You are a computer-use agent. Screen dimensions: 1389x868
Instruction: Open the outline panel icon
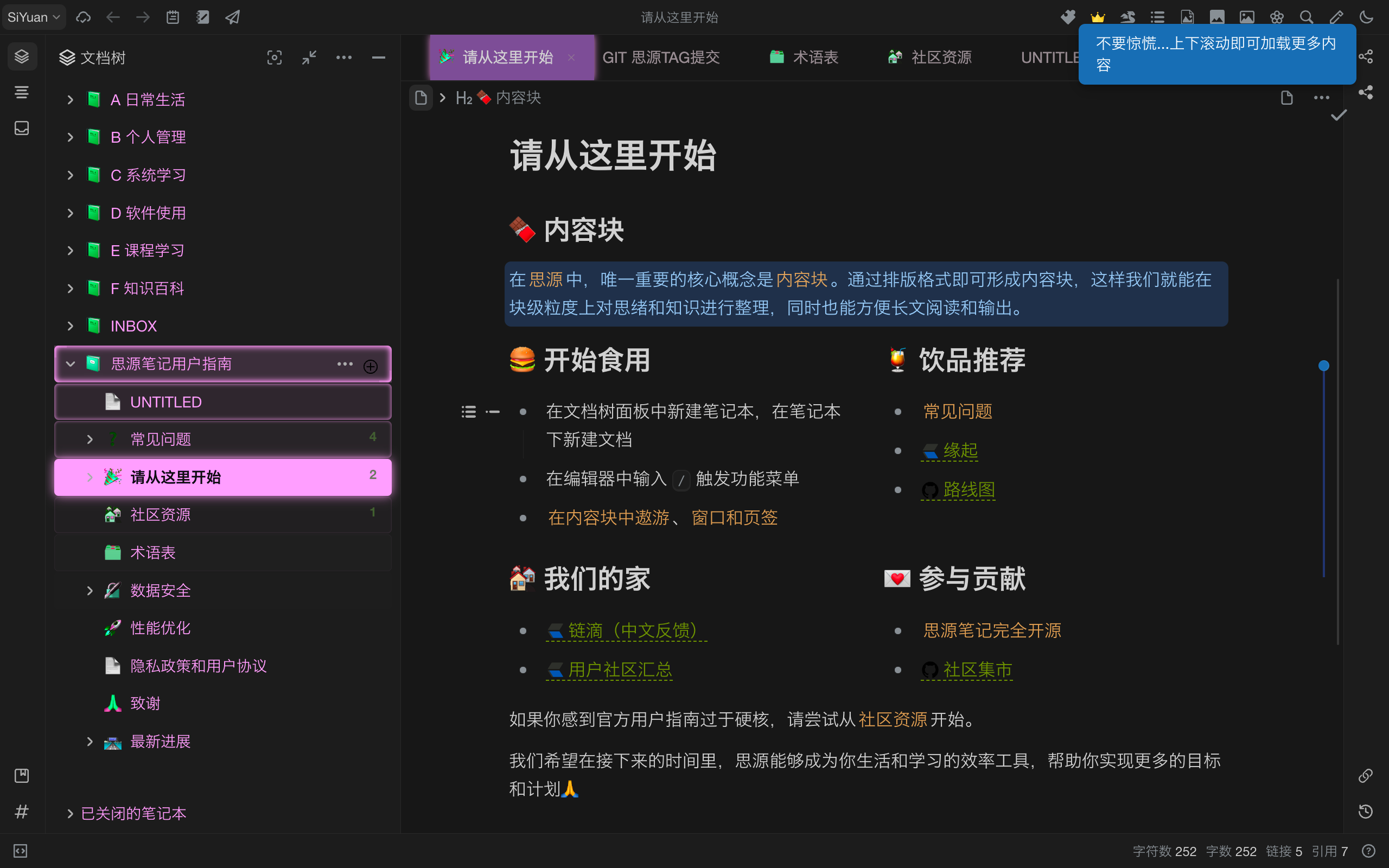[22, 92]
